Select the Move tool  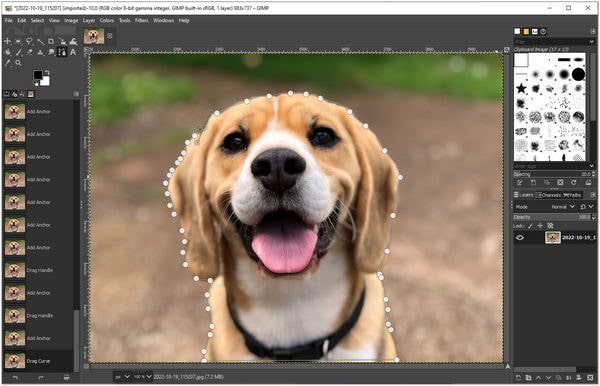8,41
